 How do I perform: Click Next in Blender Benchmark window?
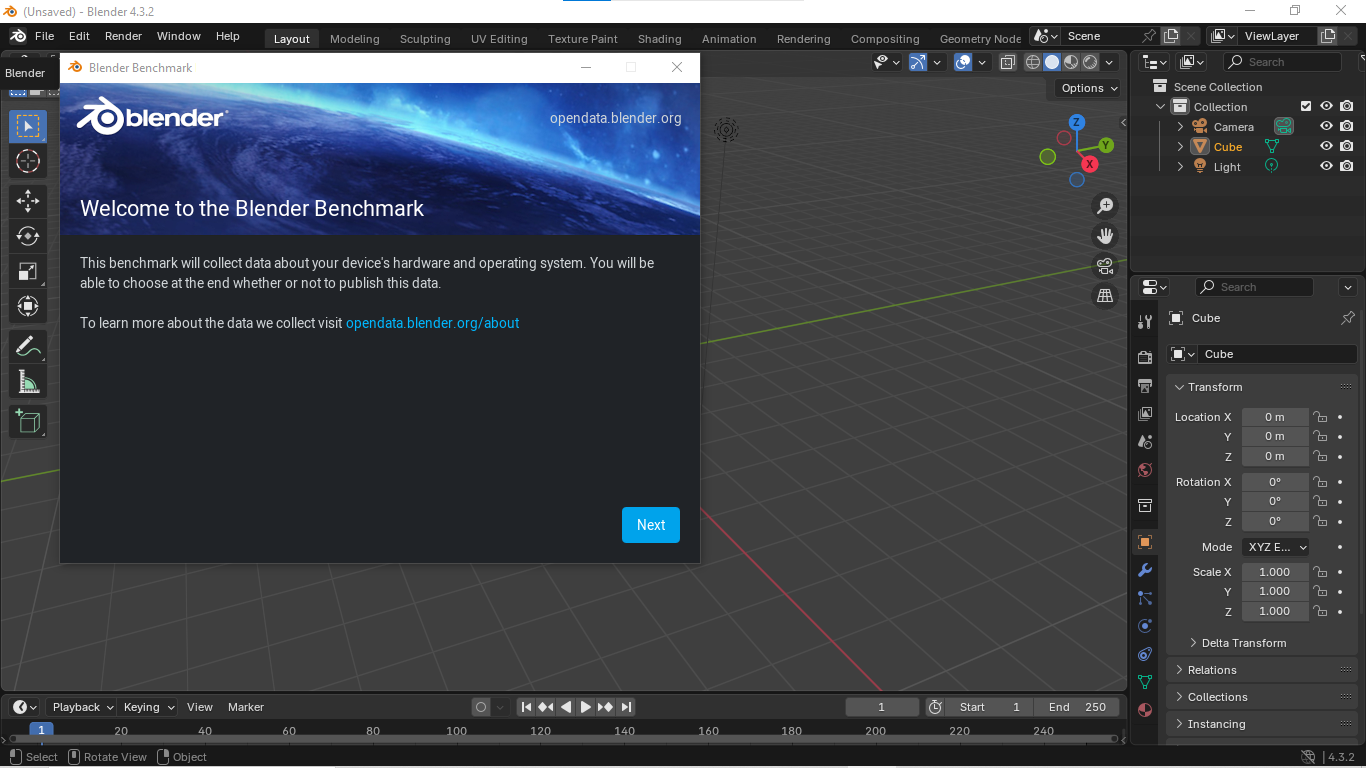pyautogui.click(x=651, y=525)
